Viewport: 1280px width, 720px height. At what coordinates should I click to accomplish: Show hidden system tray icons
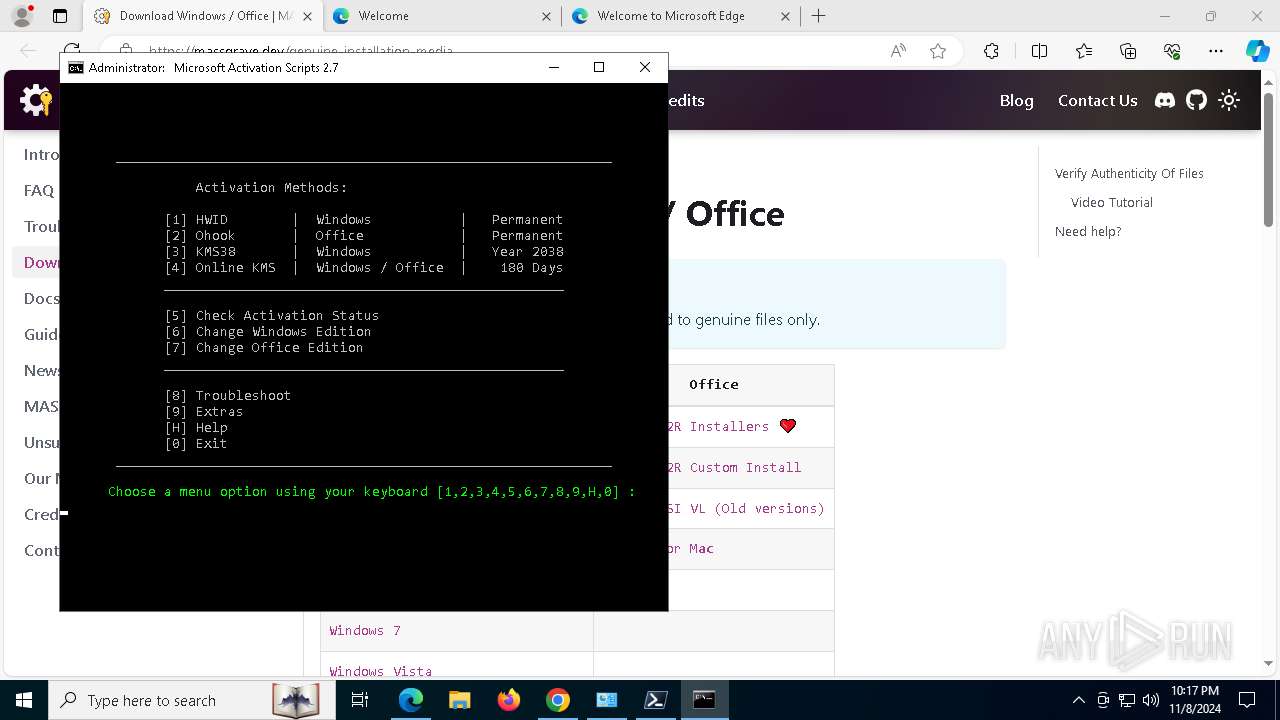click(1078, 700)
